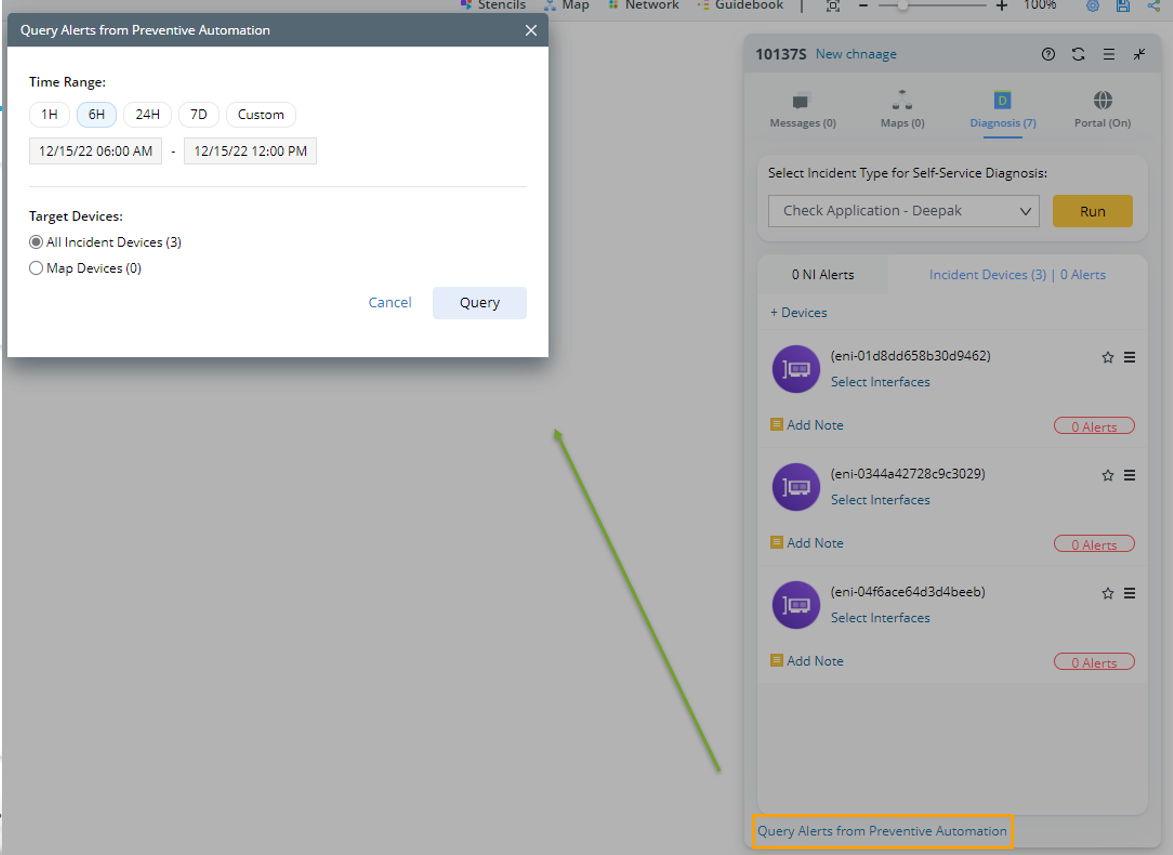The image size is (1173, 855).
Task: Open the Guidebook toolbar item
Action: [741, 5]
